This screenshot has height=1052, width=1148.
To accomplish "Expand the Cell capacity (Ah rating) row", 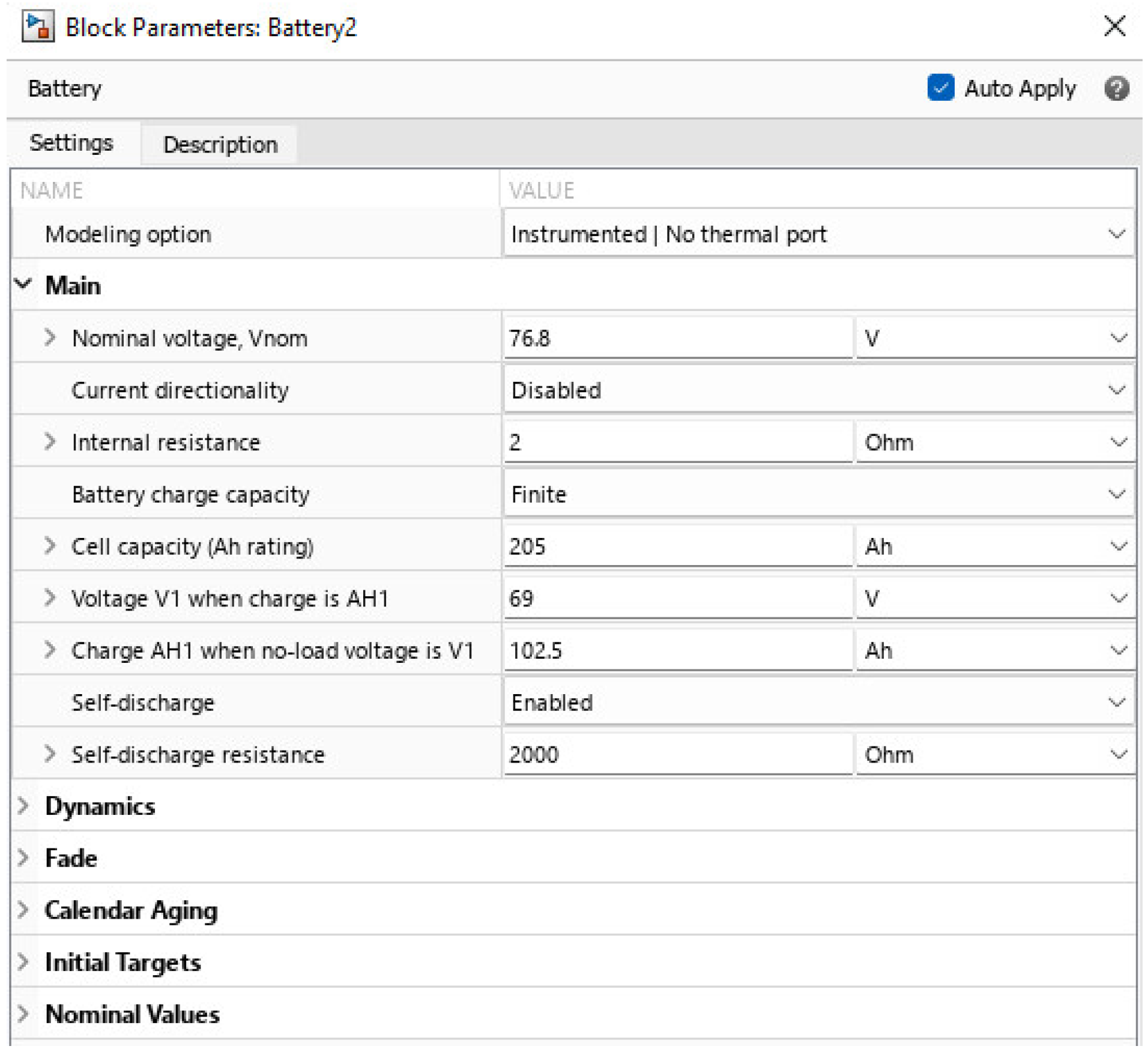I will (50, 546).
